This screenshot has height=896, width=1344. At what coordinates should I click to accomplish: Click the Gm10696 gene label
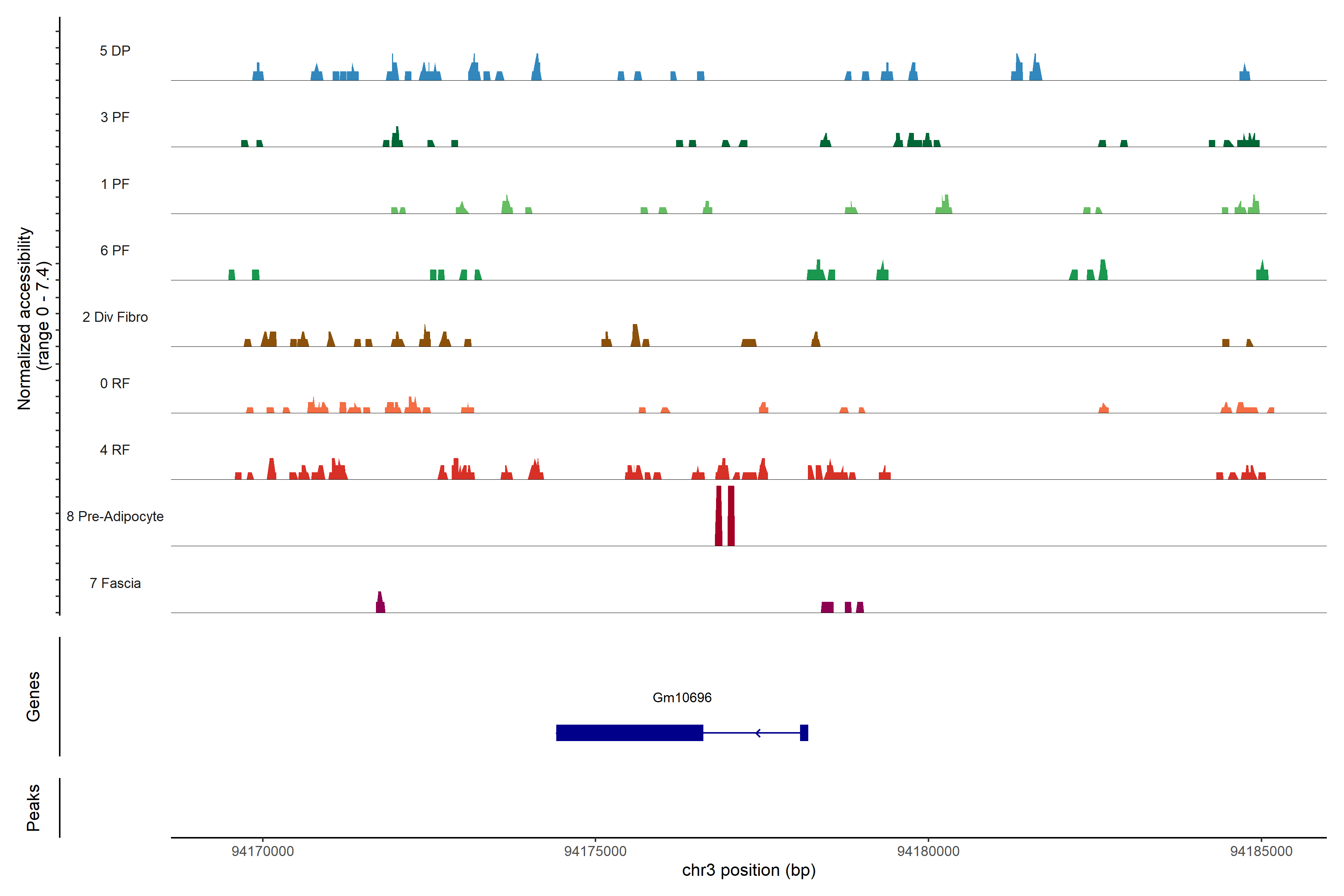coord(682,697)
